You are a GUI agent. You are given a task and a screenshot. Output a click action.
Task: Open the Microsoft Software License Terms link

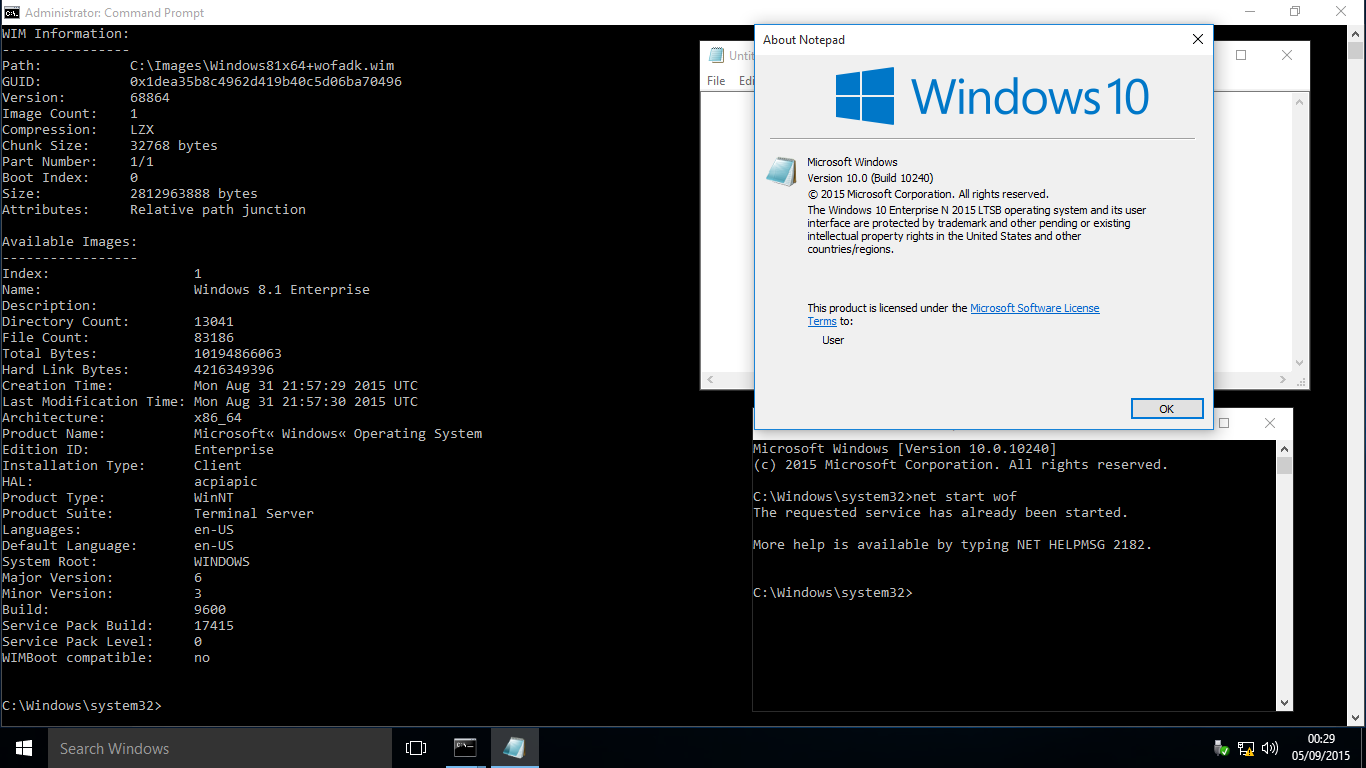(1034, 308)
